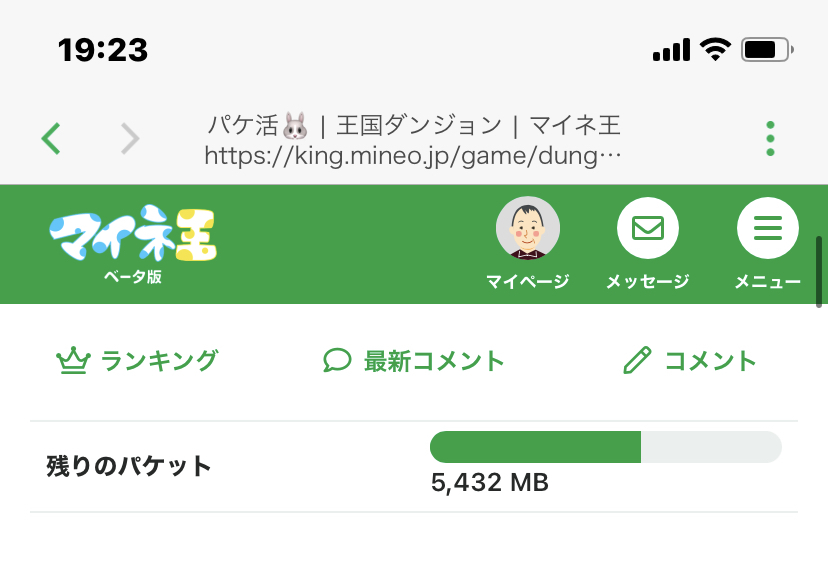Screen dimensions: 828x570
Task: Tap the マイページ label text
Action: [528, 282]
